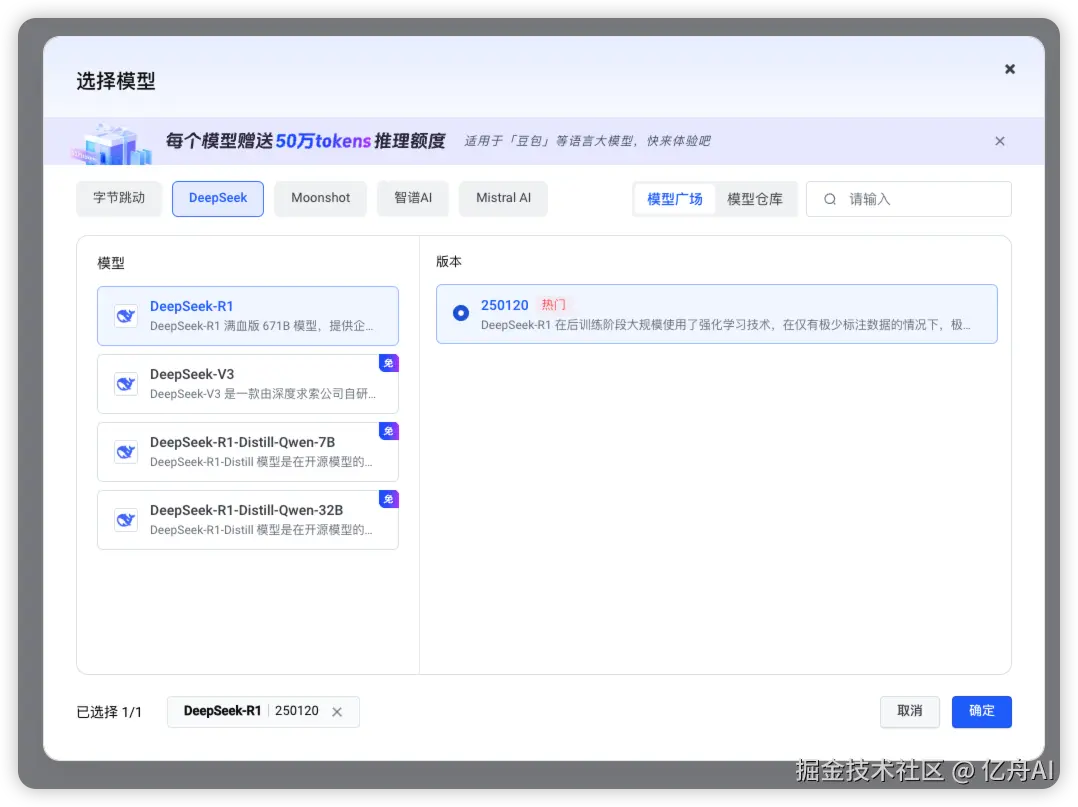Image resolution: width=1078 pixels, height=807 pixels.
Task: Click the 免 badge on DeepSeek-R1-Distill-Qwen-32B
Action: pos(388,499)
